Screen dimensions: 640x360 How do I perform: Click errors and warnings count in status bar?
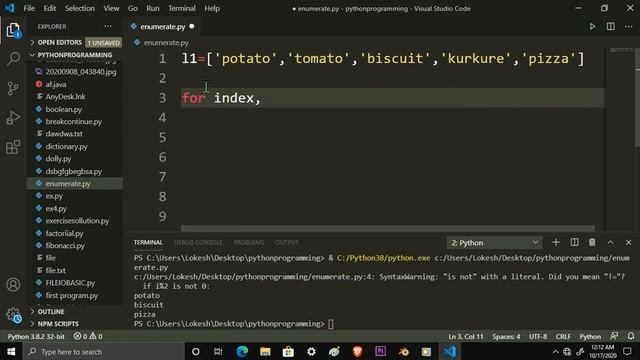(x=88, y=336)
